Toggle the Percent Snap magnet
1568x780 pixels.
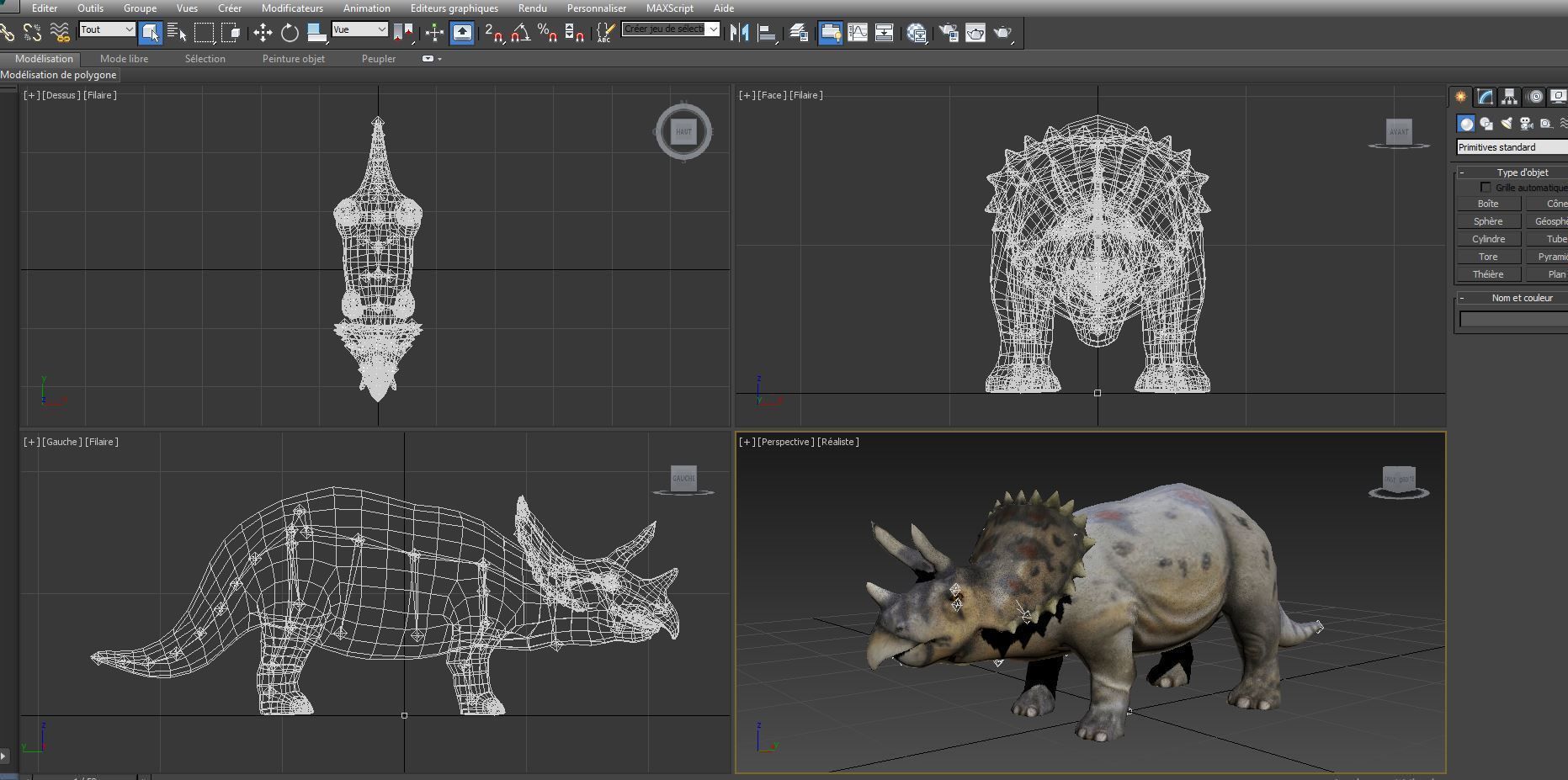click(x=548, y=33)
